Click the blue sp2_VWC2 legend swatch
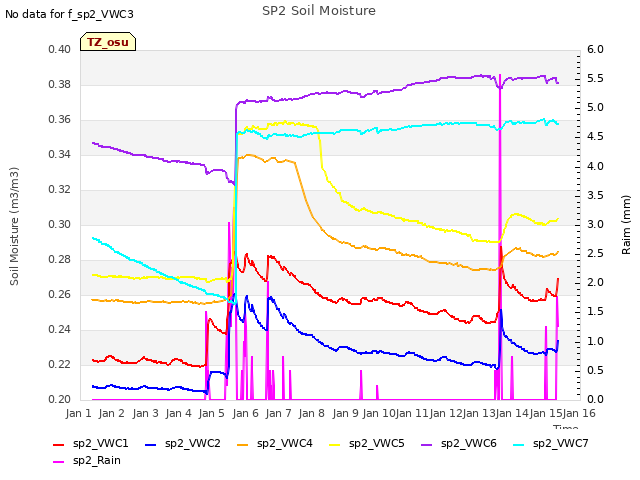 tap(151, 444)
